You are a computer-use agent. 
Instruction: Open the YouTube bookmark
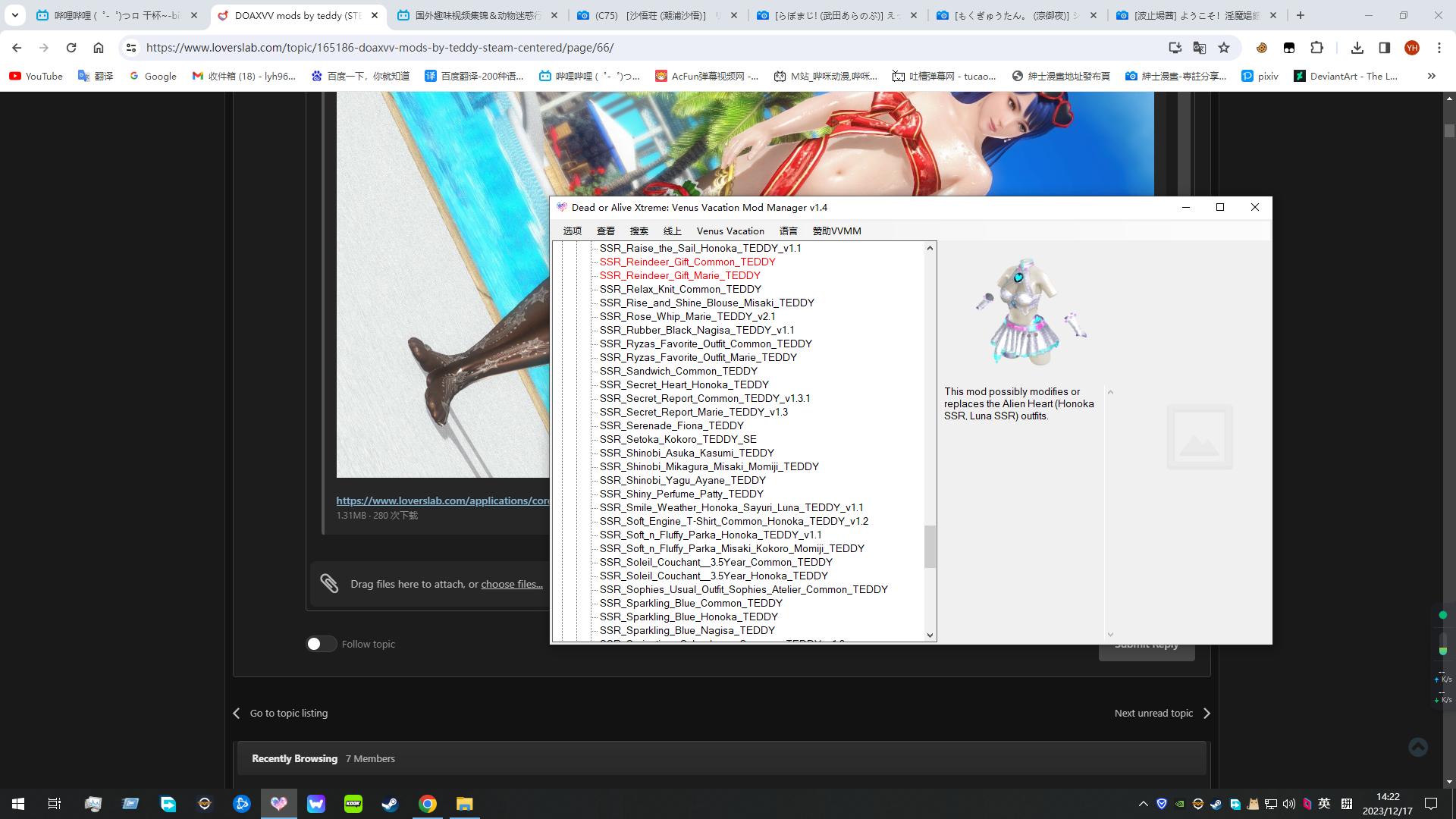click(x=36, y=76)
